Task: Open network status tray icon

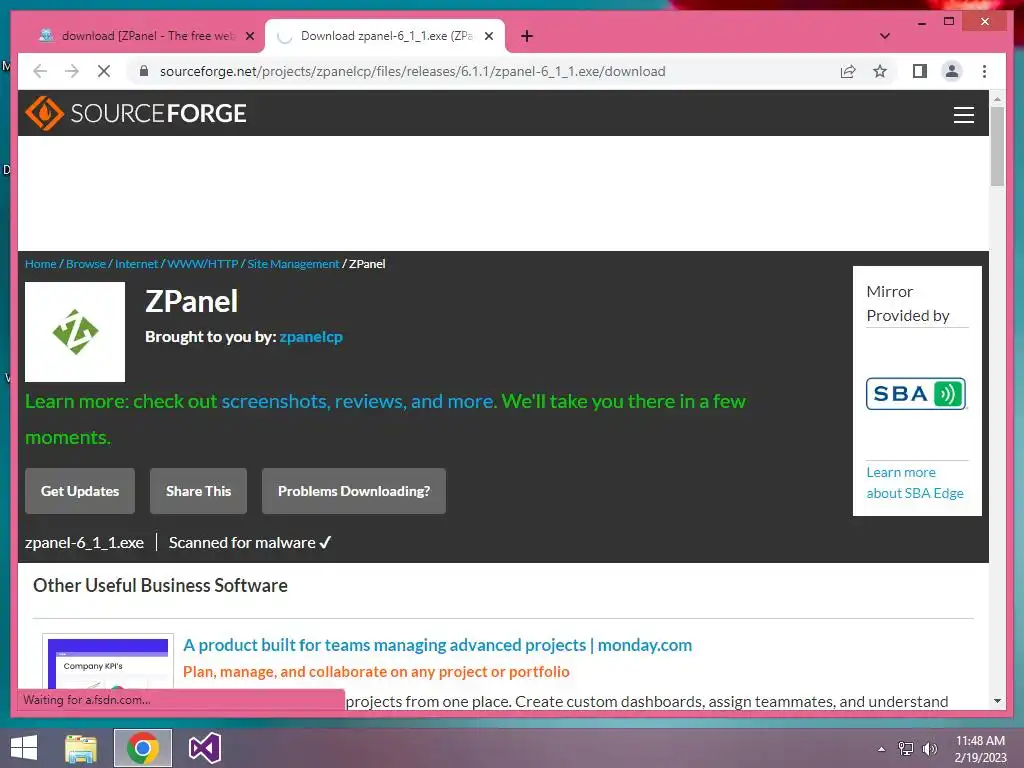Action: coord(906,749)
